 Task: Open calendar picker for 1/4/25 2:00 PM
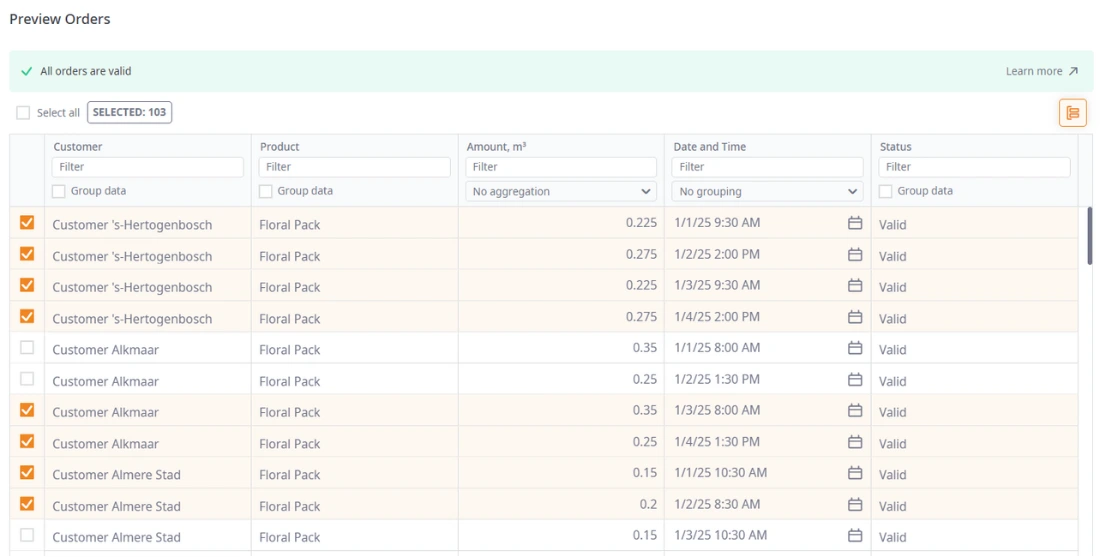coord(854,316)
